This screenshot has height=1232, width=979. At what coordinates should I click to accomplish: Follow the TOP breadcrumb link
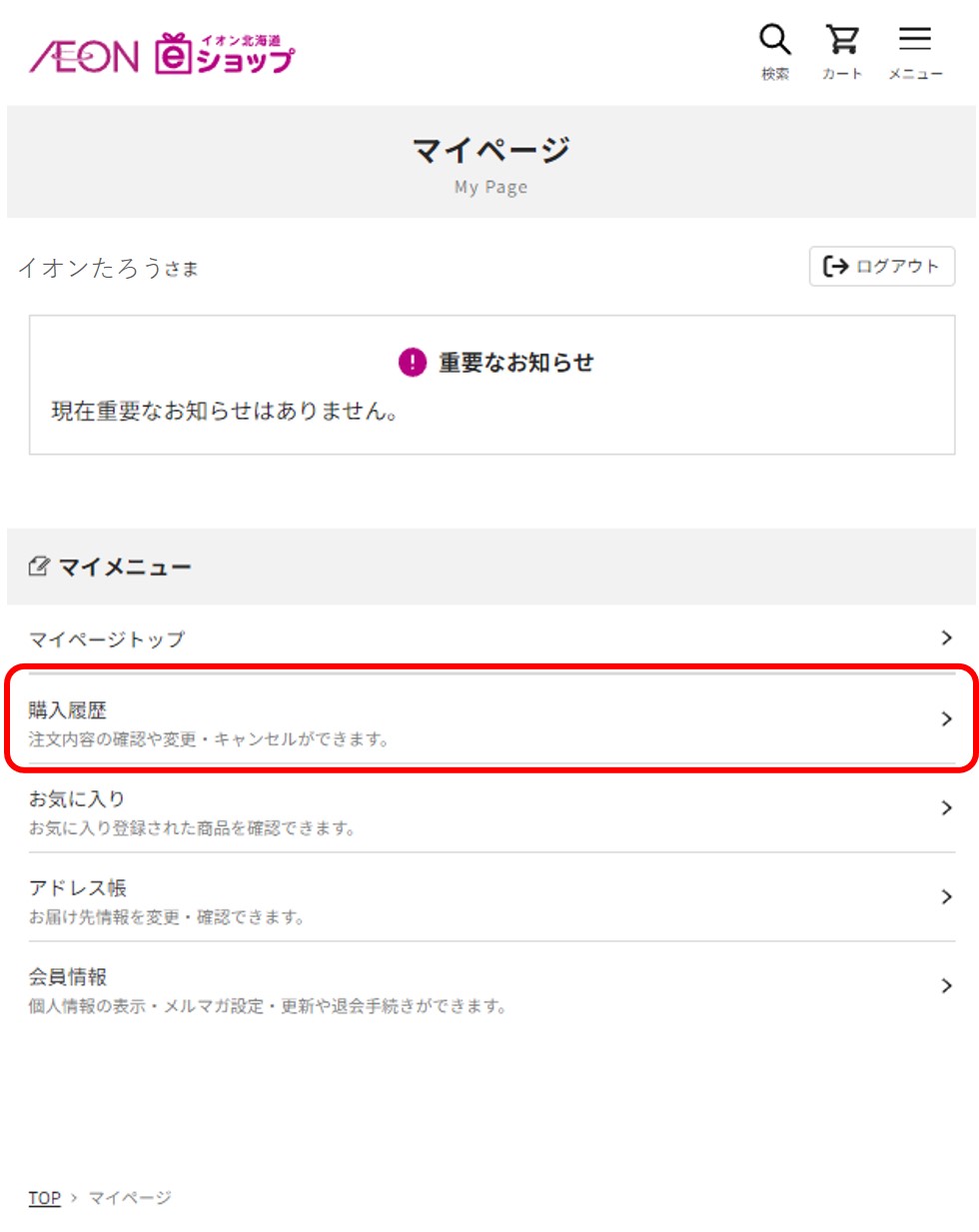click(44, 1197)
